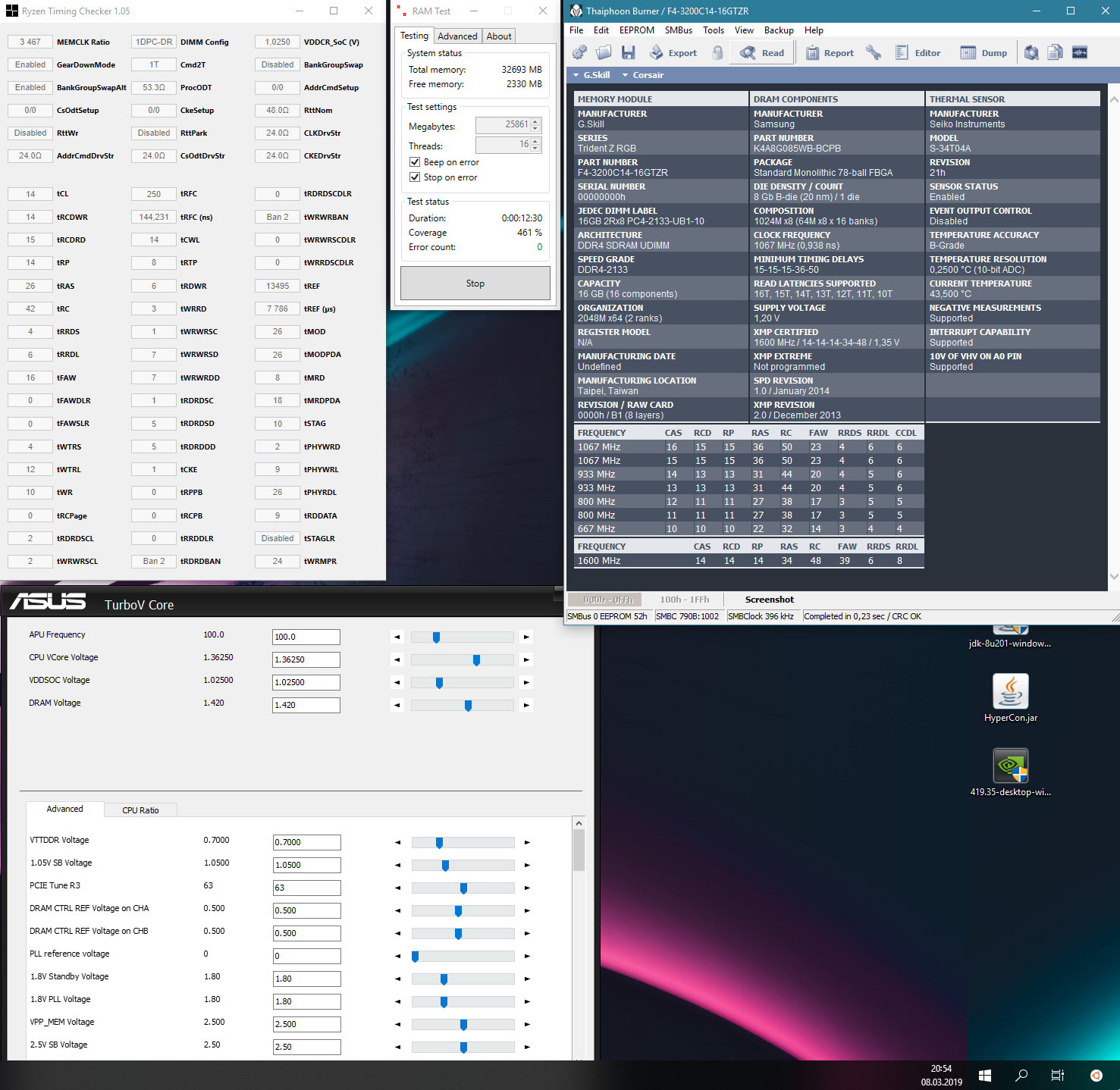This screenshot has height=1090, width=1120.
Task: Click right arrow for 1.05V SB Voltage
Action: coord(527,865)
